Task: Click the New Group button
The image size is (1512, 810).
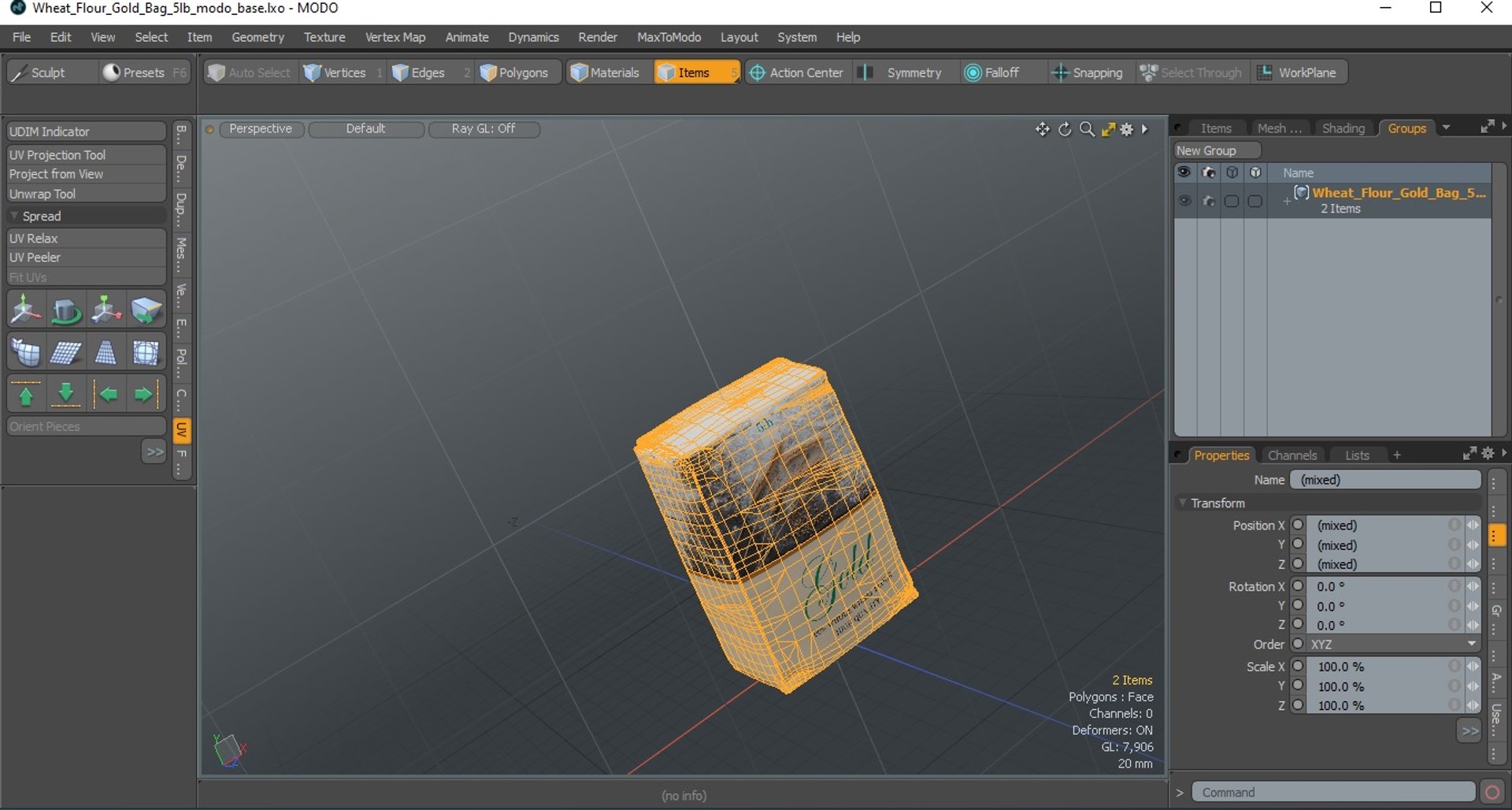Action: coord(1217,150)
